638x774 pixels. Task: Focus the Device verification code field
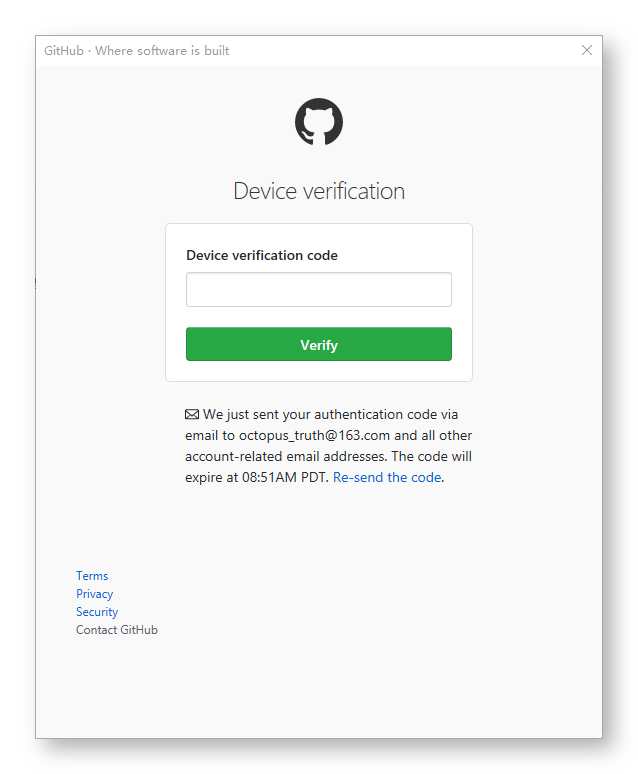[319, 290]
